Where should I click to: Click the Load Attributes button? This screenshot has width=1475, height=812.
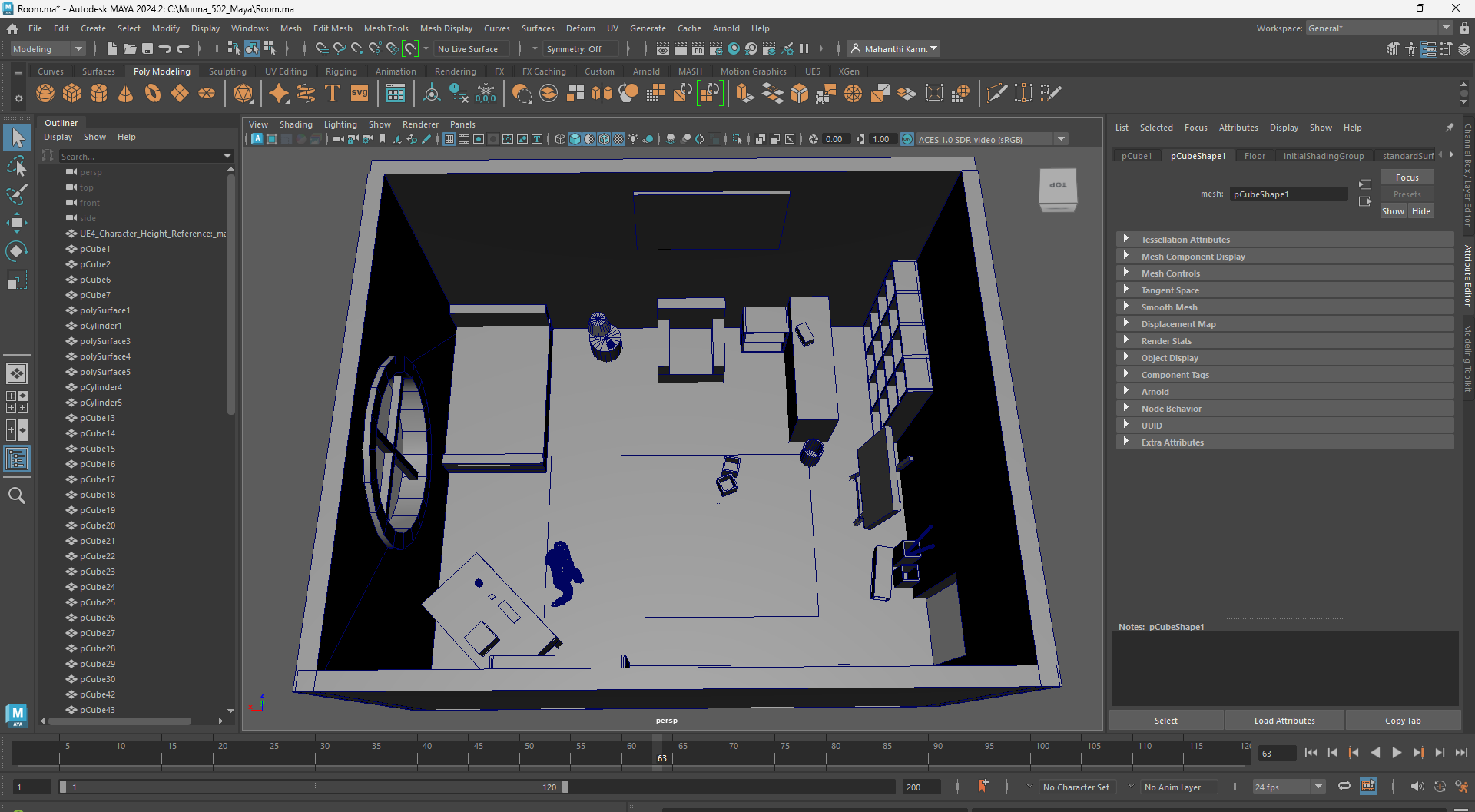pyautogui.click(x=1284, y=721)
